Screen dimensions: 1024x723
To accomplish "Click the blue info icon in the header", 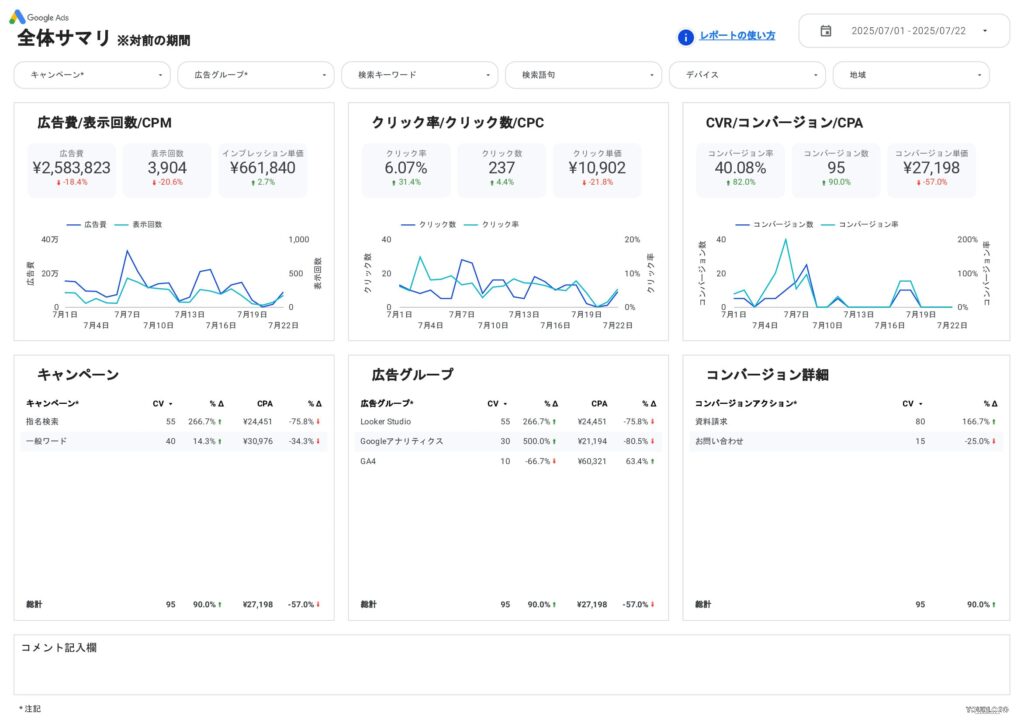I will pyautogui.click(x=684, y=36).
